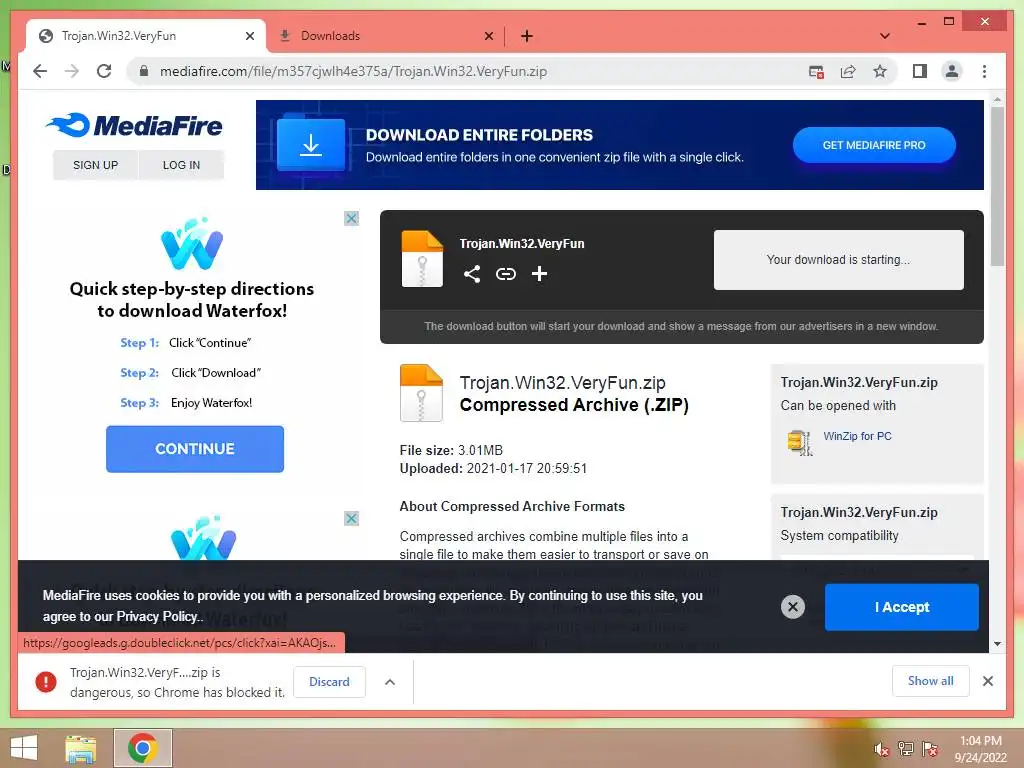This screenshot has height=768, width=1024.
Task: Open the side panel icon in Chrome
Action: coord(920,71)
